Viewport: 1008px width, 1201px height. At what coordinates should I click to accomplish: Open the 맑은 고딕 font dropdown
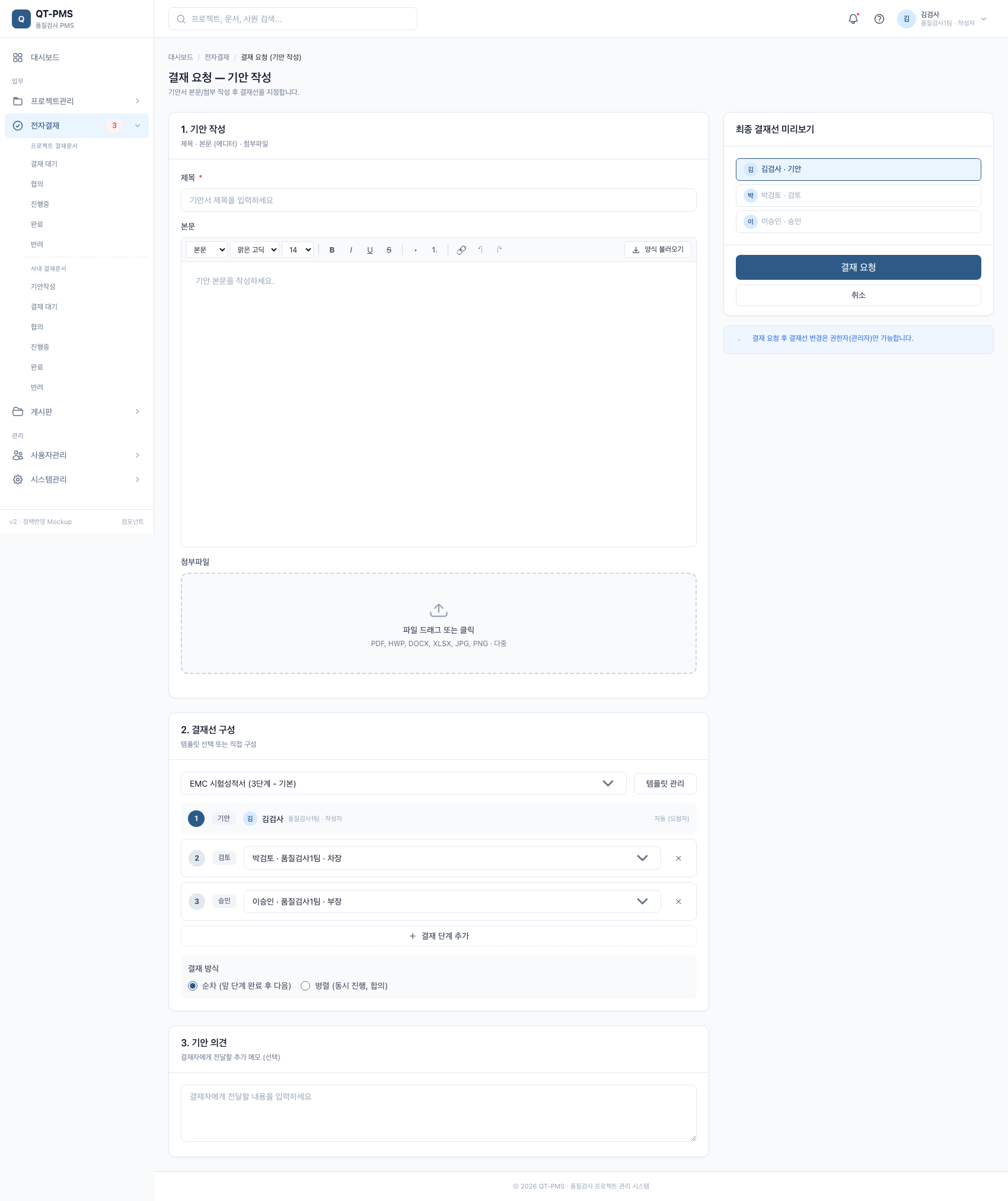pyautogui.click(x=254, y=250)
